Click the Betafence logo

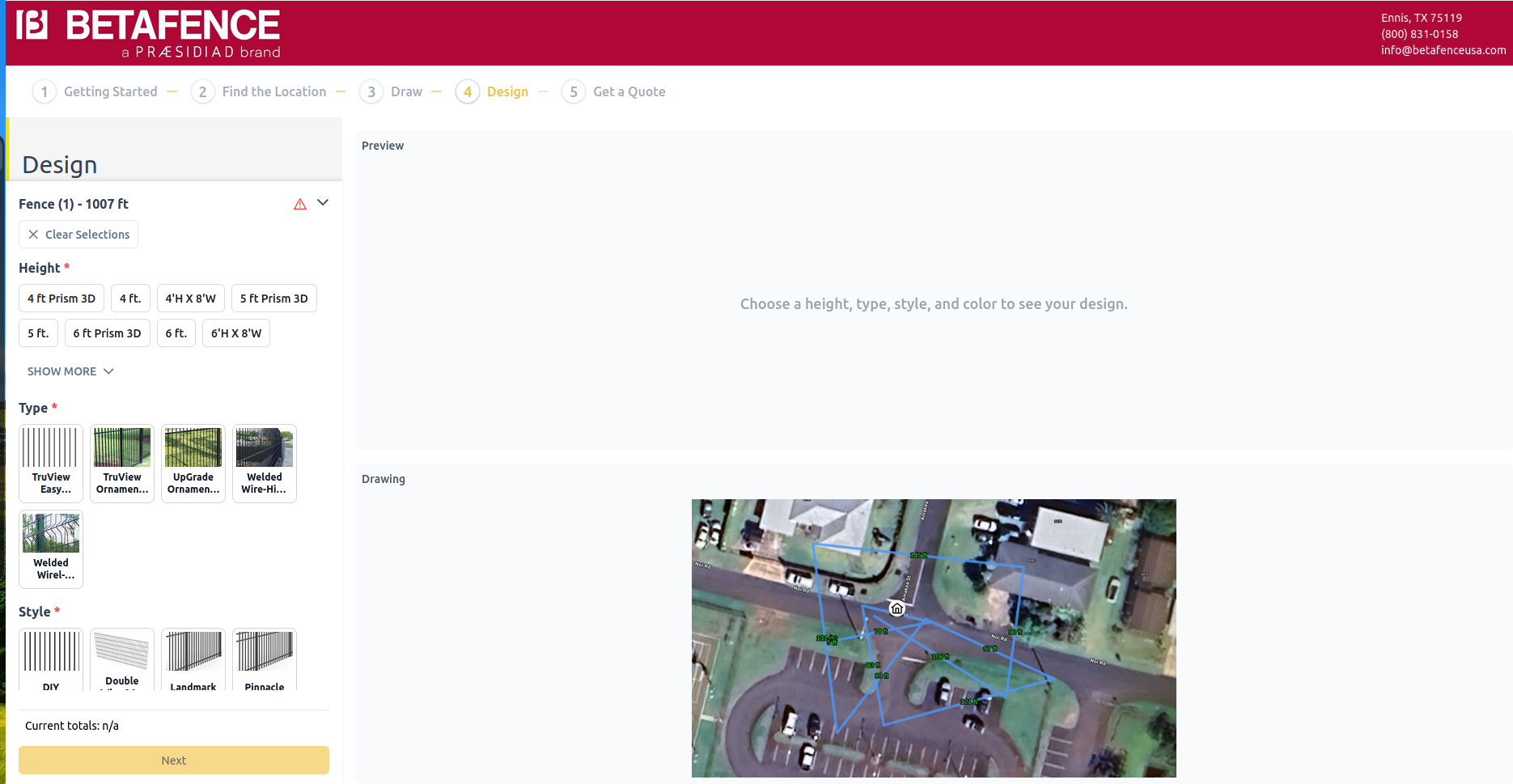[149, 34]
